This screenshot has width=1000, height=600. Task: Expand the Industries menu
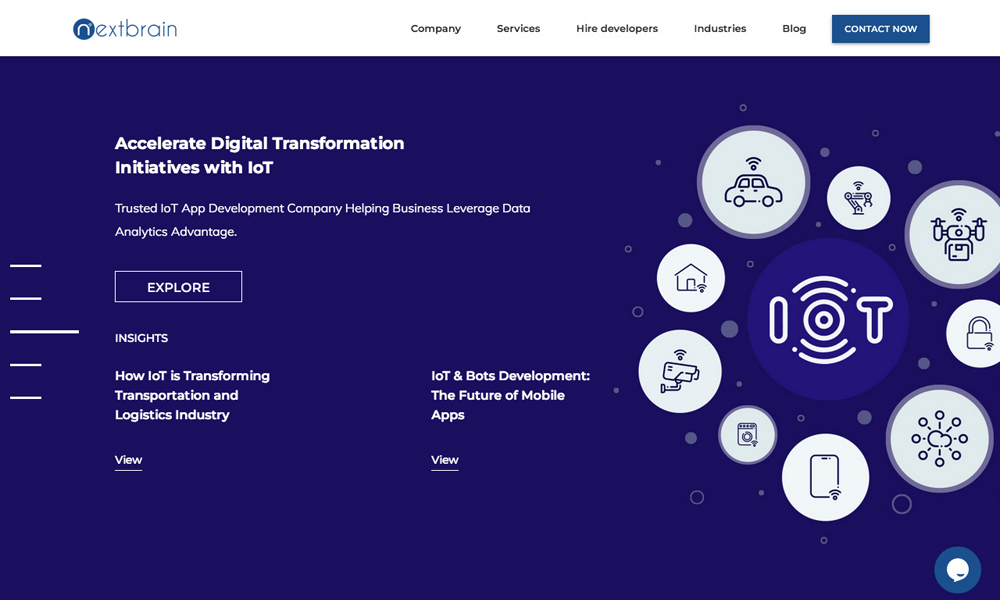coord(719,29)
